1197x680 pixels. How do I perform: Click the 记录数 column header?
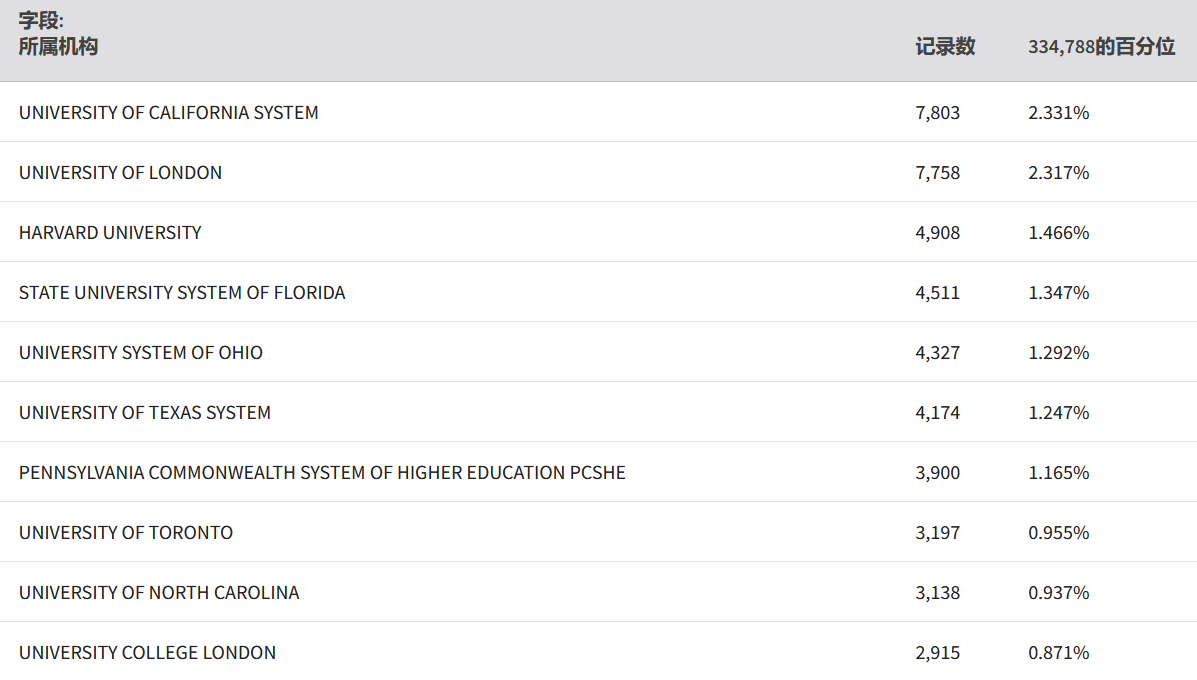[x=945, y=46]
